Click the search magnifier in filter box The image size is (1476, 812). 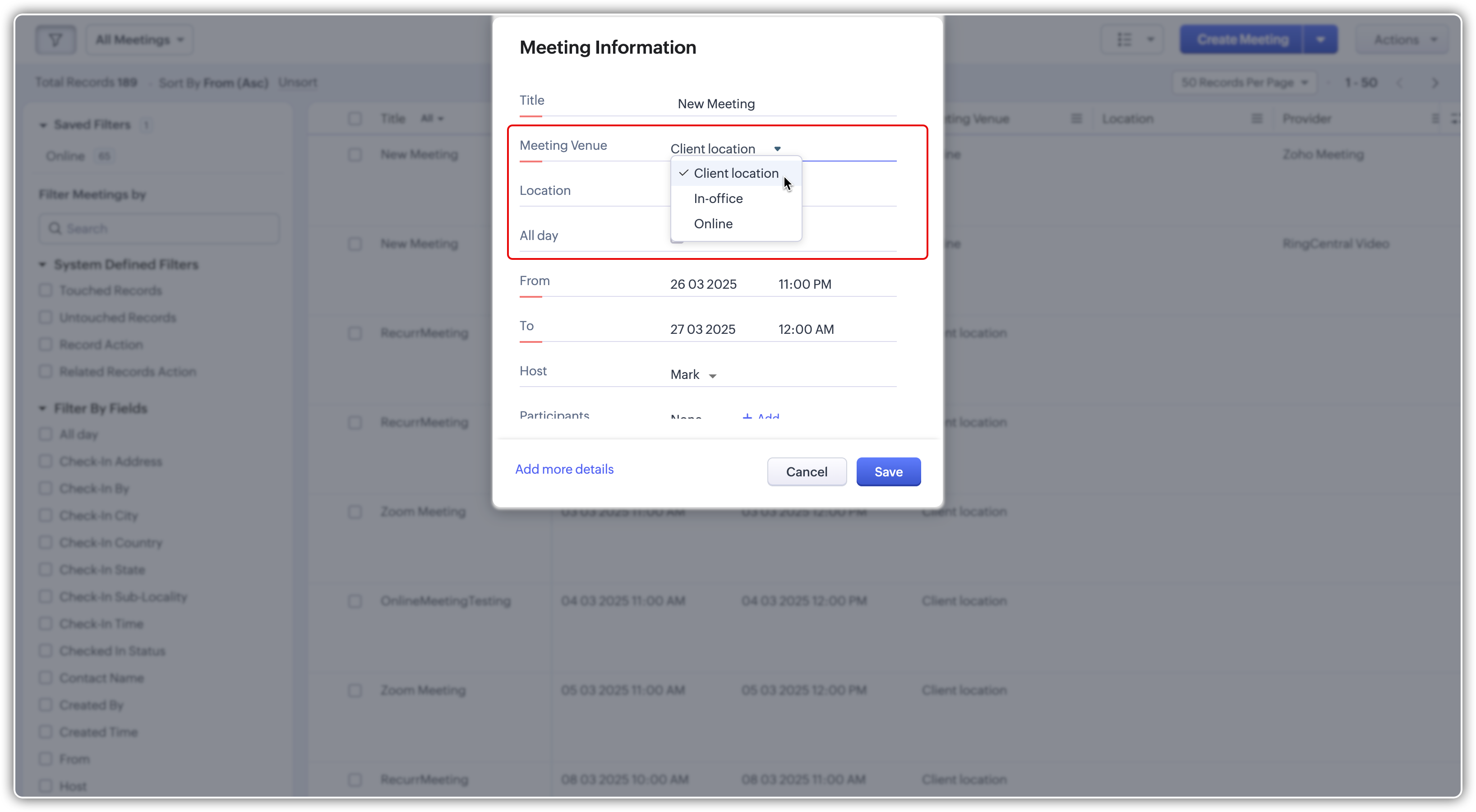click(x=55, y=229)
